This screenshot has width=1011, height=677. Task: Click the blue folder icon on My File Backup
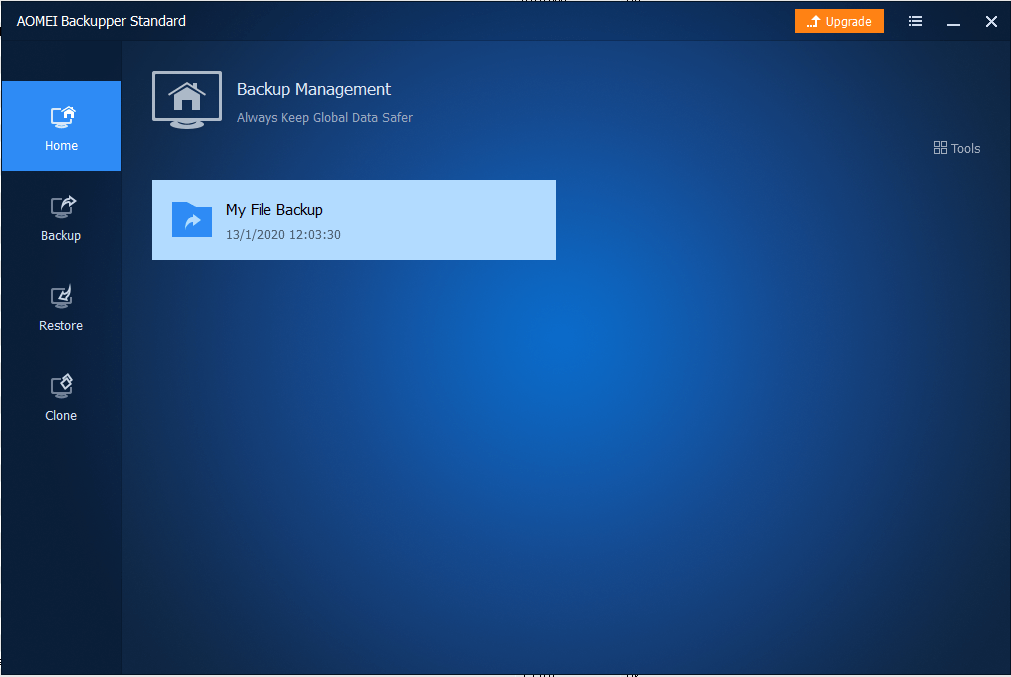(x=191, y=220)
